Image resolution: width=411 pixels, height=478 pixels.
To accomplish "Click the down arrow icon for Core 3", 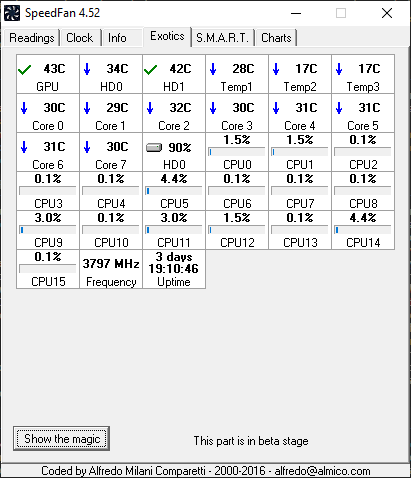I will [213, 108].
